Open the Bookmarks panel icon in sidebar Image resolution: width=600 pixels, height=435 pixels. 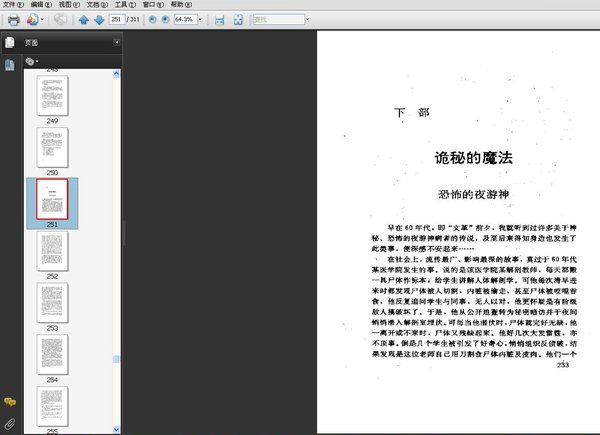10,64
